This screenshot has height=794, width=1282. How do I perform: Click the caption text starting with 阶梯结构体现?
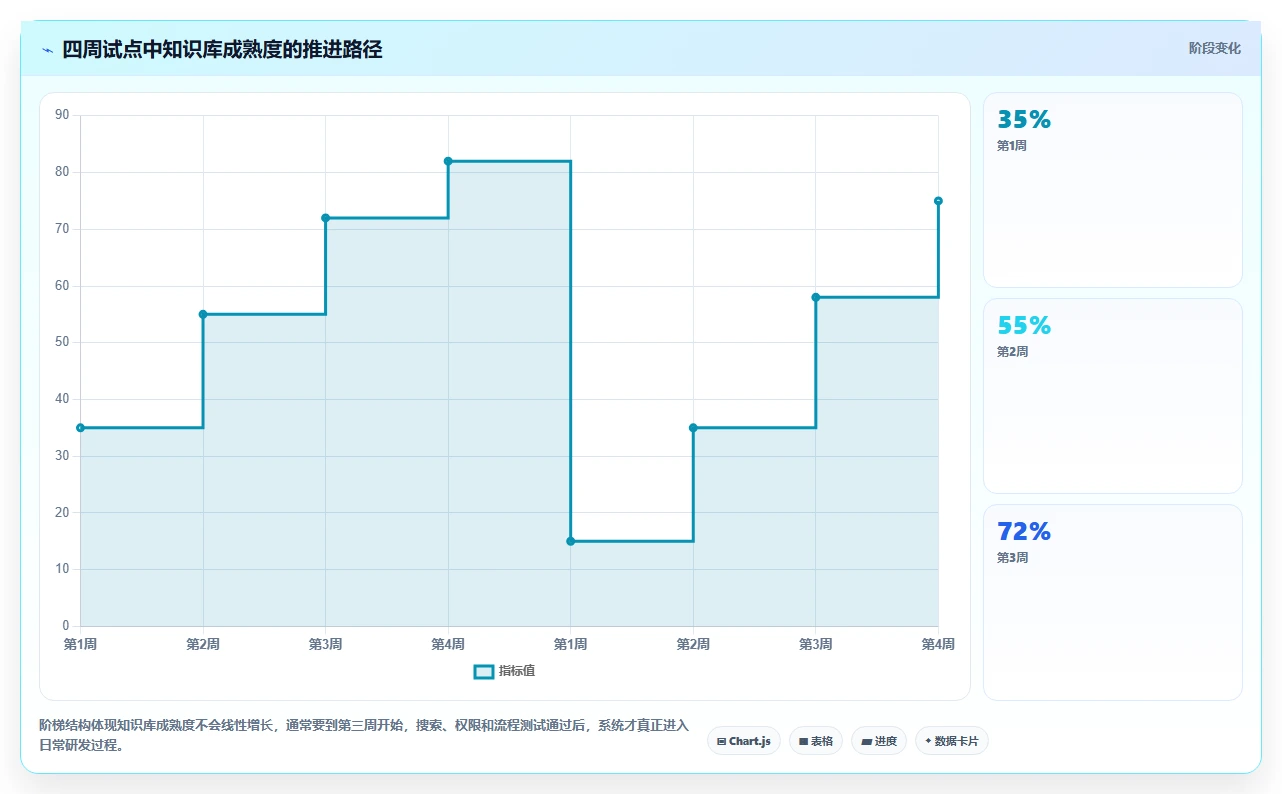tap(364, 735)
